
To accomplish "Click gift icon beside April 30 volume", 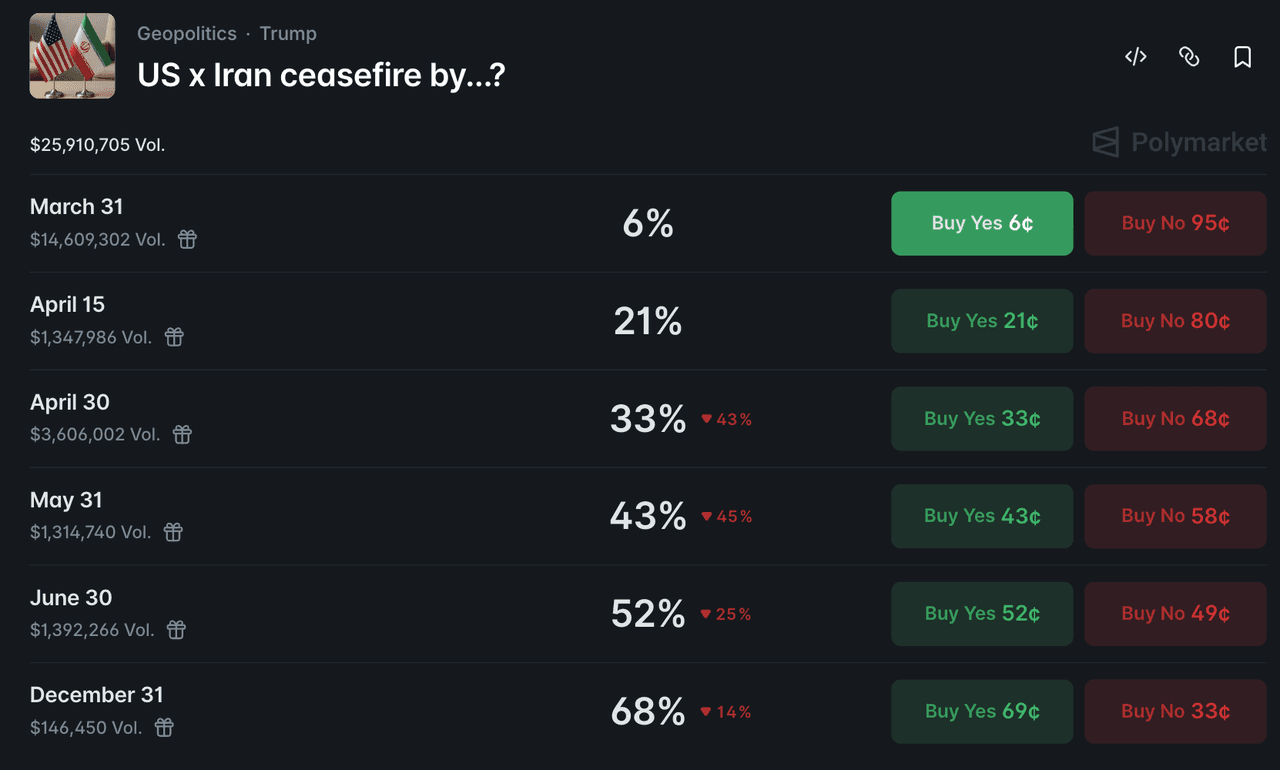I will 182,435.
